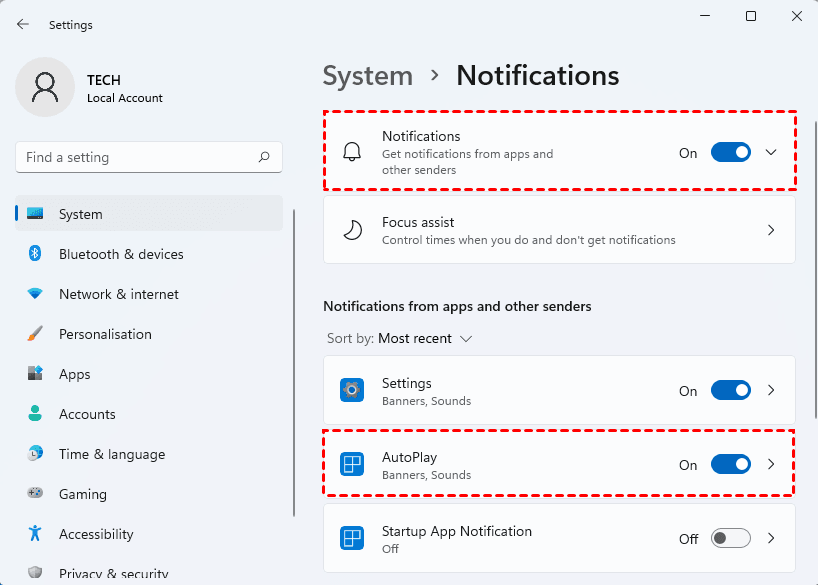The width and height of the screenshot is (818, 585).
Task: Enable Startup App Notification toggle
Action: point(730,538)
